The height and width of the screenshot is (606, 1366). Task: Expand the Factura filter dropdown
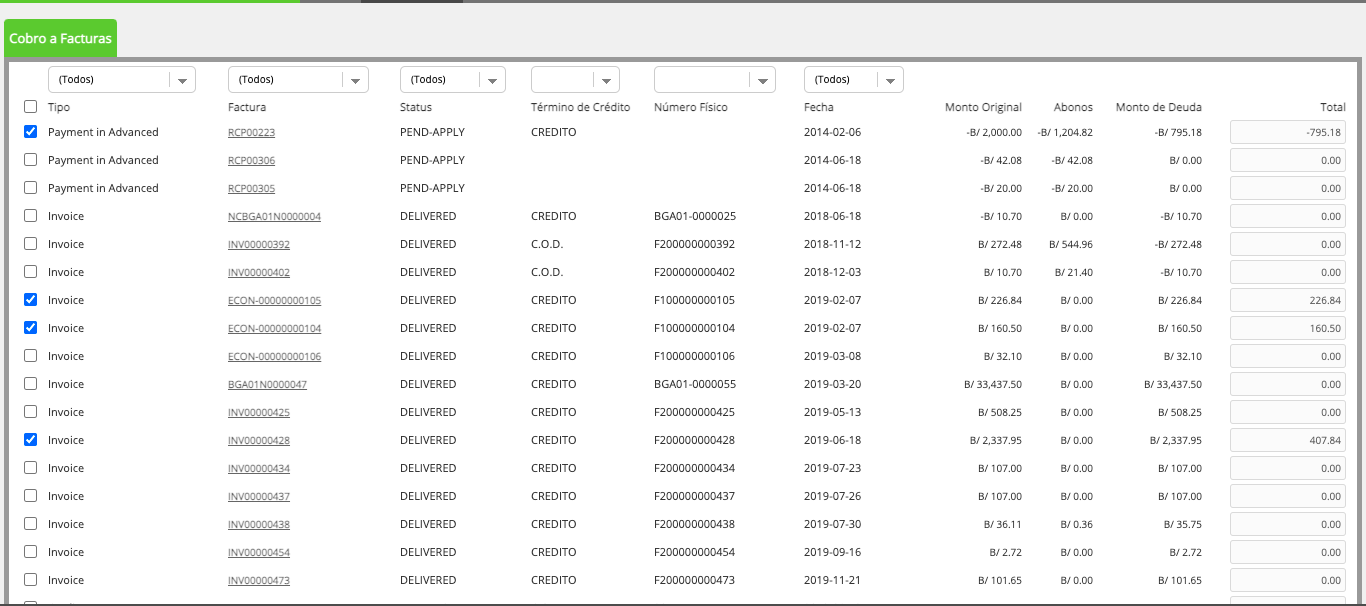(298, 80)
